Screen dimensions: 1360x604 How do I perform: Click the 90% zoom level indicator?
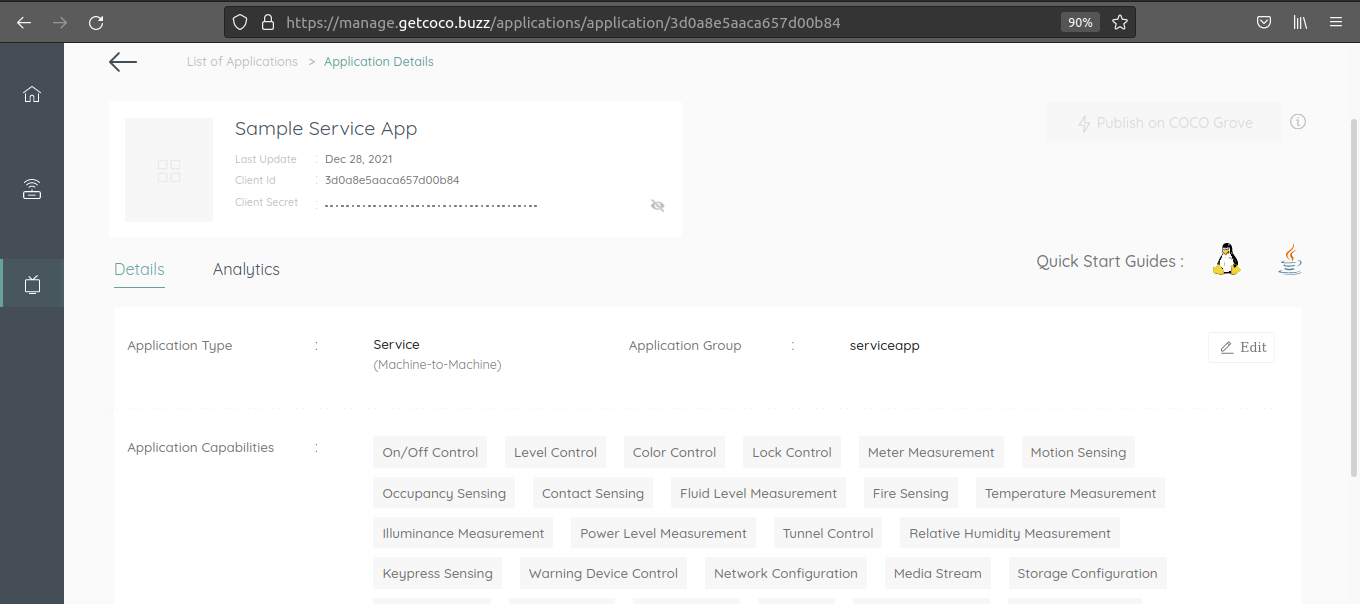pos(1079,22)
